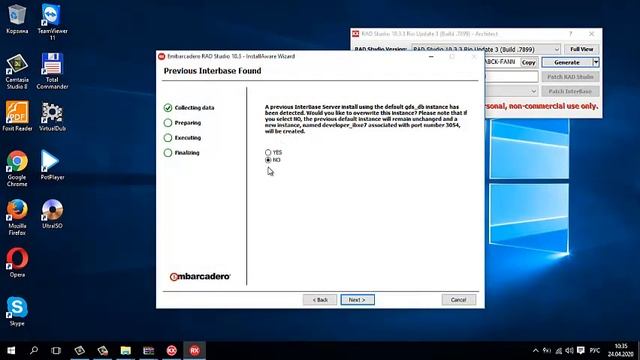Select the NO radio button

(268, 160)
